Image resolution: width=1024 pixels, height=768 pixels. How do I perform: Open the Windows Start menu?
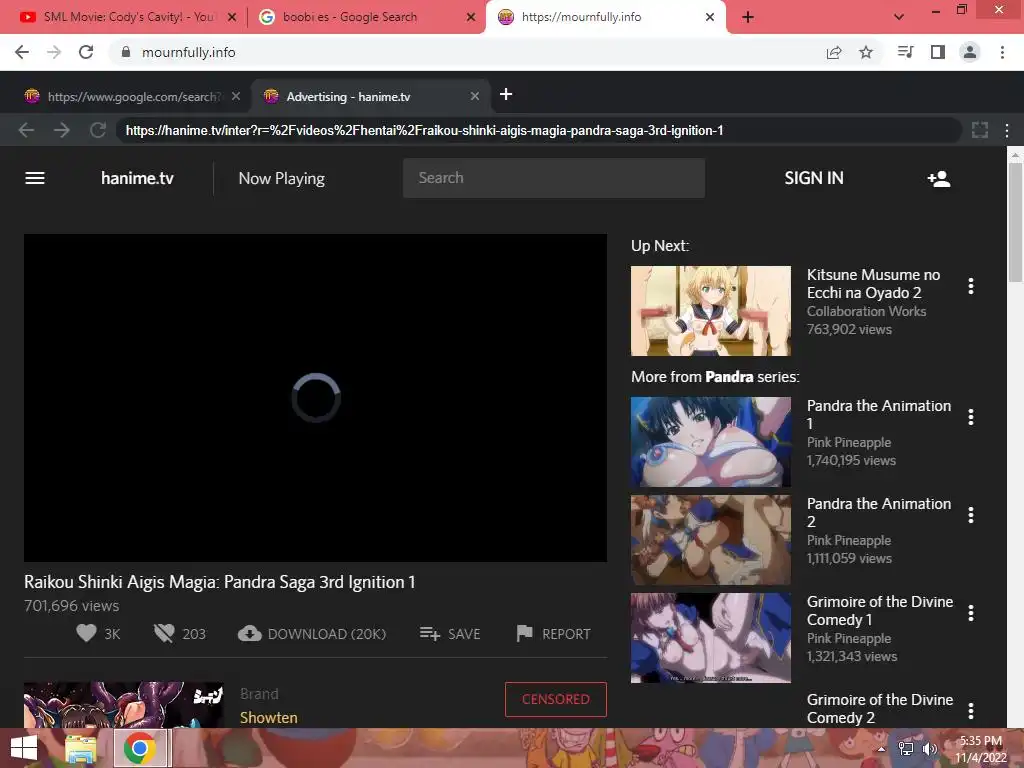(24, 749)
